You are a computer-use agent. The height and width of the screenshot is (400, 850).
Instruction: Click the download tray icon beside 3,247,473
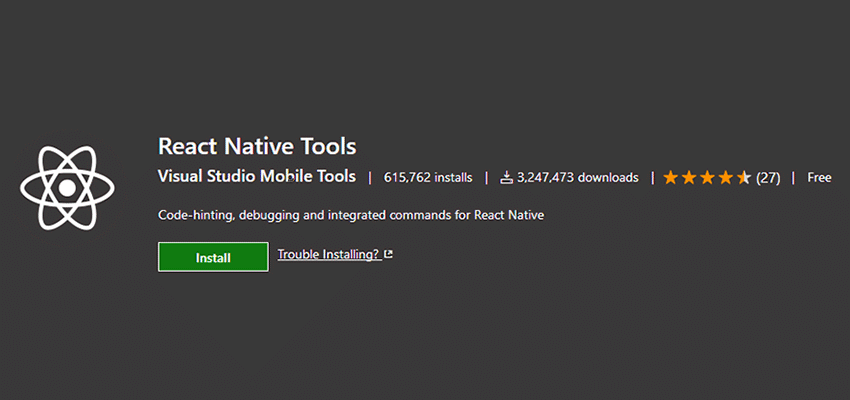(506, 178)
